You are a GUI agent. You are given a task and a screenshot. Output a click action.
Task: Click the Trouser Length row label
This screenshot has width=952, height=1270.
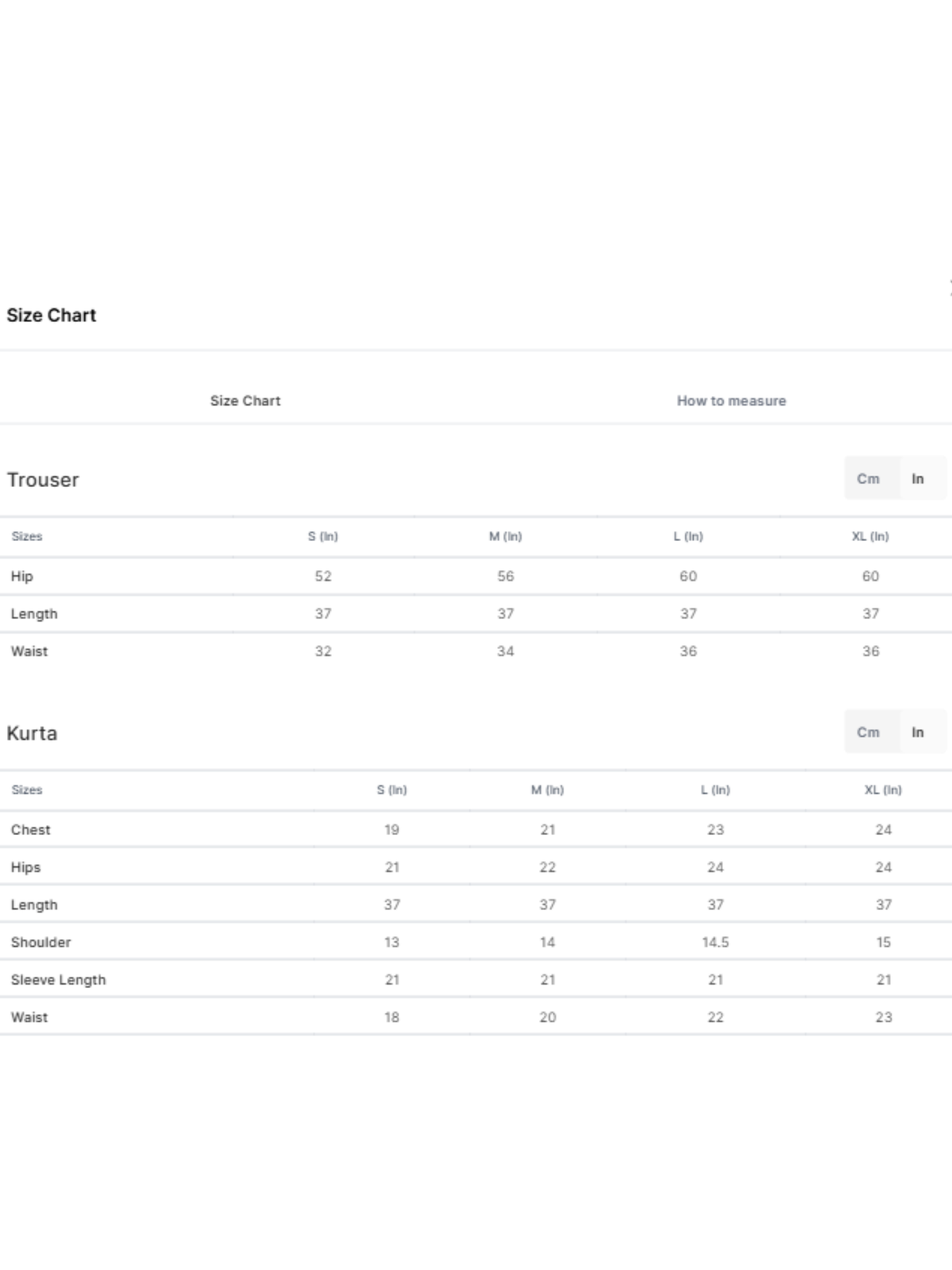pos(34,614)
